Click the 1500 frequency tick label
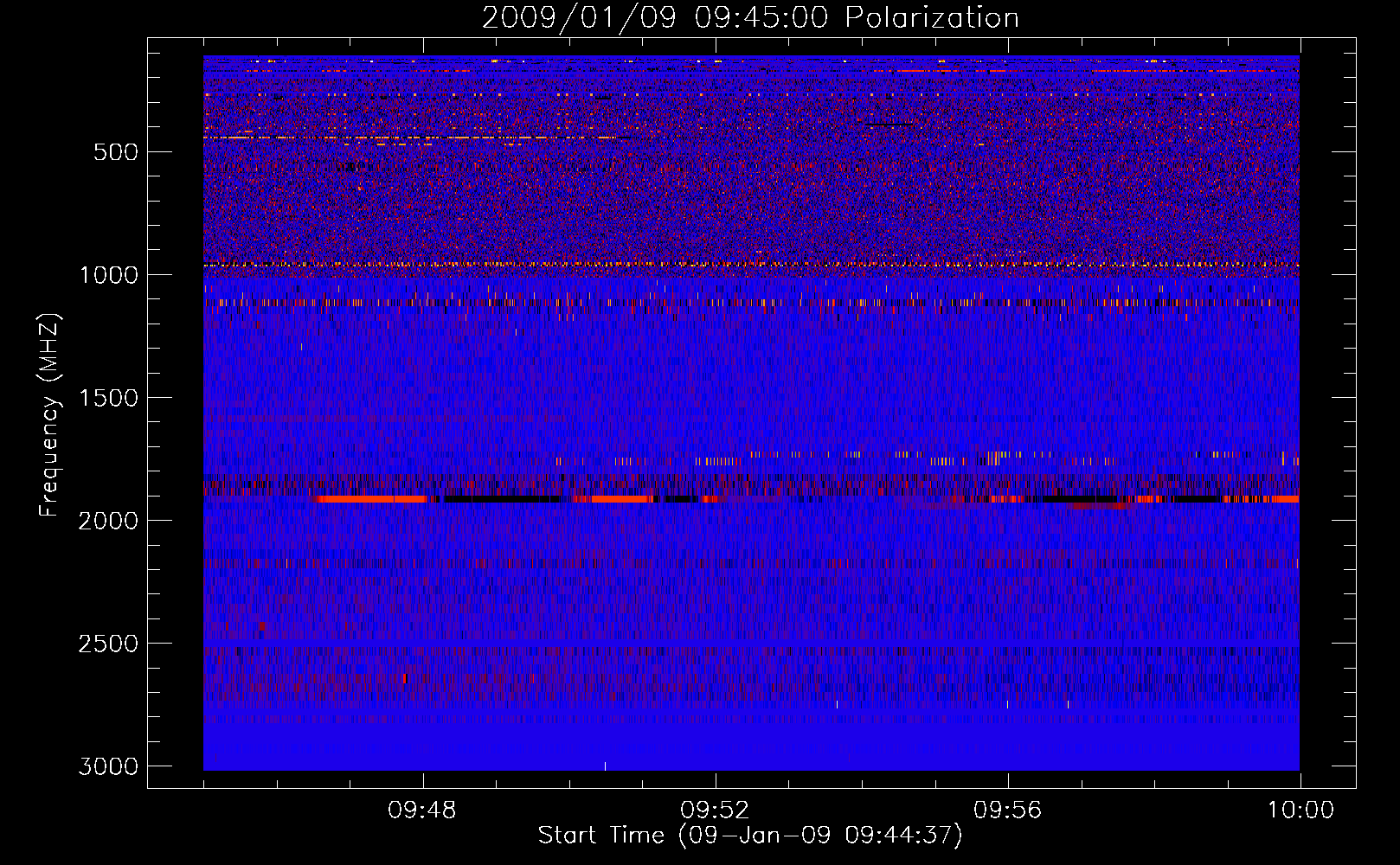 click(108, 398)
